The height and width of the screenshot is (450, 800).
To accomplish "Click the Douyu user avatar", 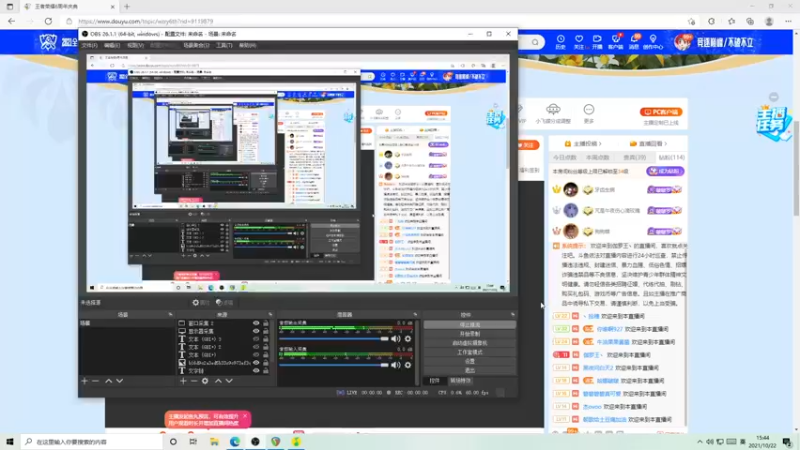I will coord(682,42).
